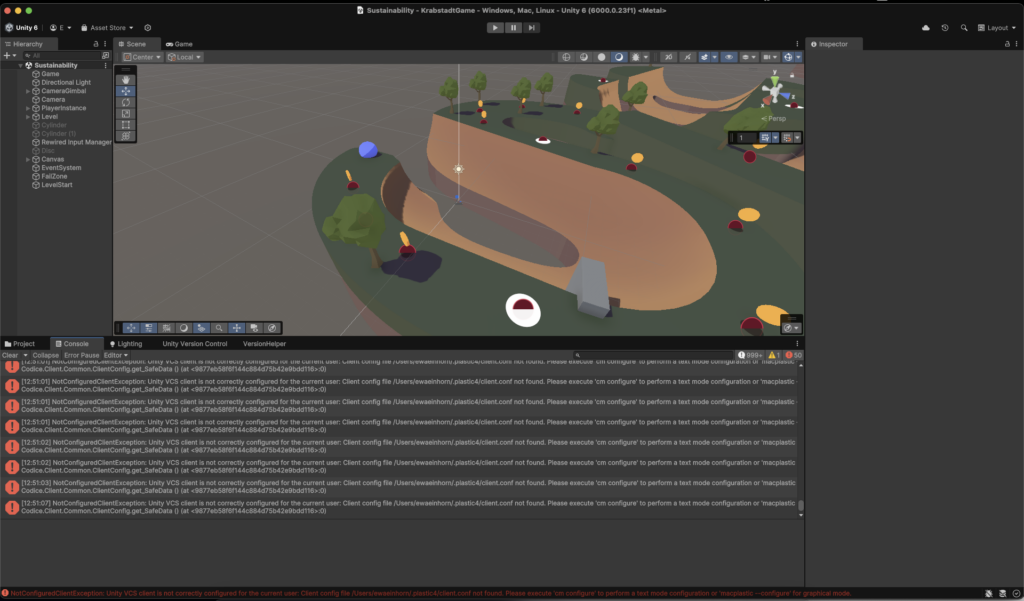Toggle error message filter showing 50

pyautogui.click(x=793, y=355)
